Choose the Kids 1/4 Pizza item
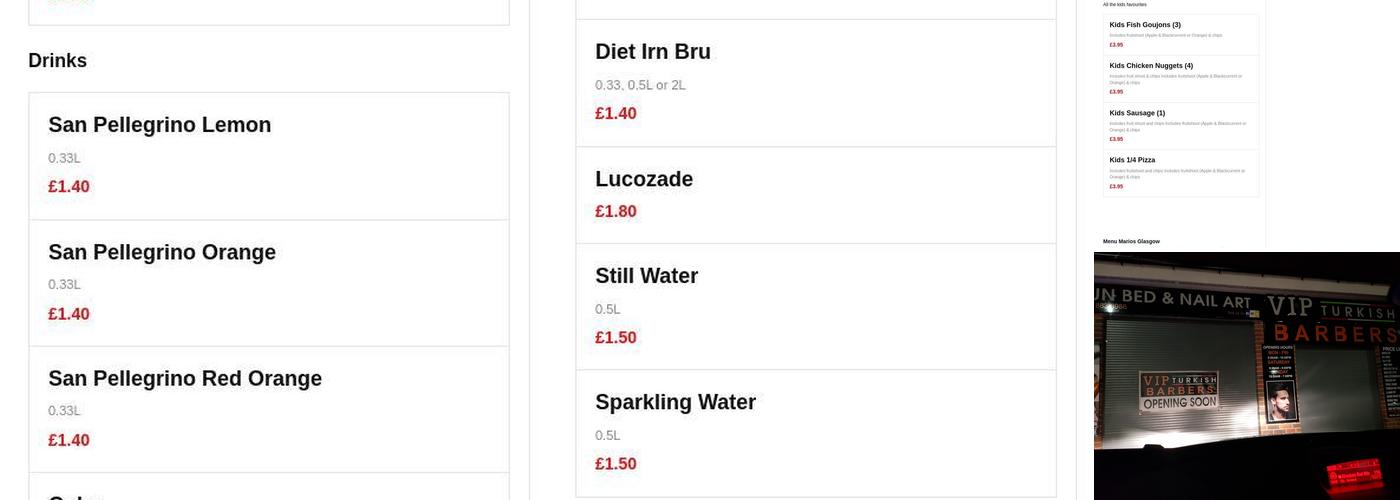1400x500 pixels. (x=1132, y=160)
